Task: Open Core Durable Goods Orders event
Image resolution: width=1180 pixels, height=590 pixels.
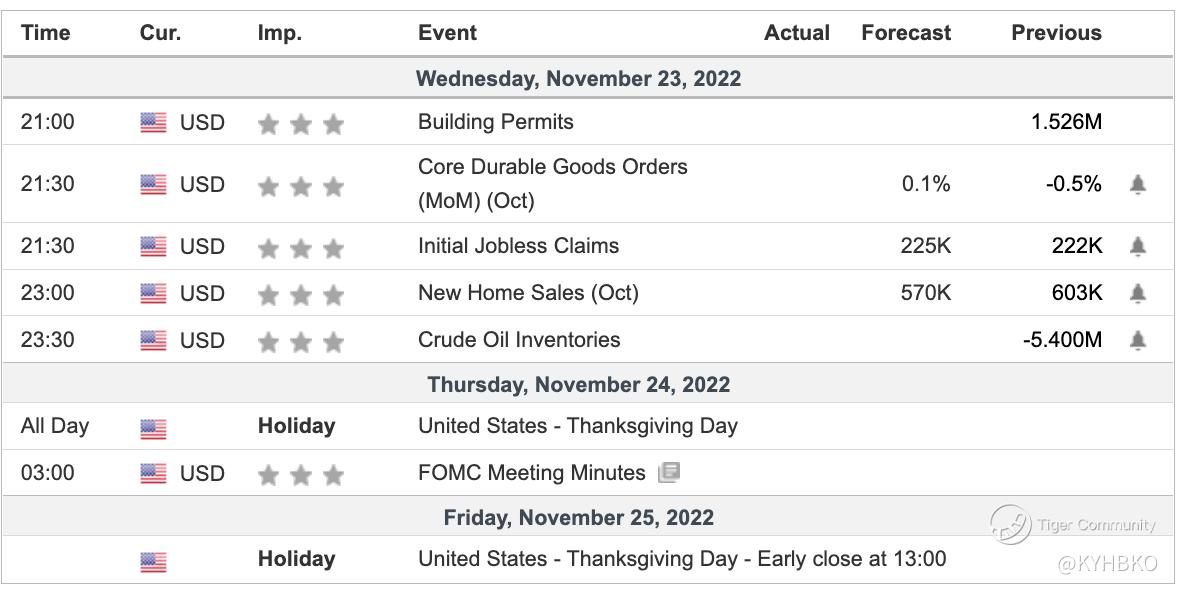Action: pyautogui.click(x=552, y=167)
